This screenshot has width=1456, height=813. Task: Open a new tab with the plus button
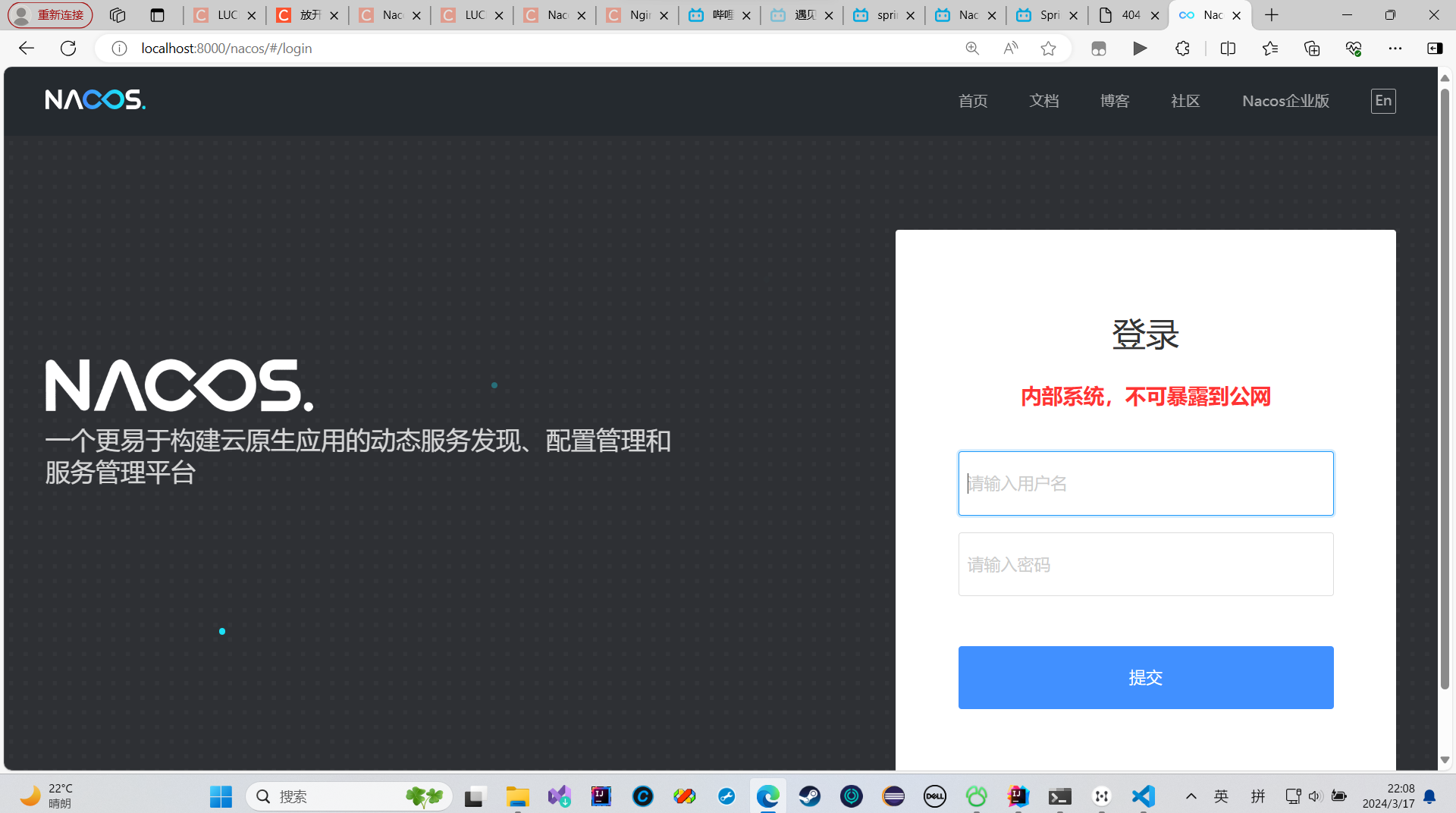pos(1272,15)
